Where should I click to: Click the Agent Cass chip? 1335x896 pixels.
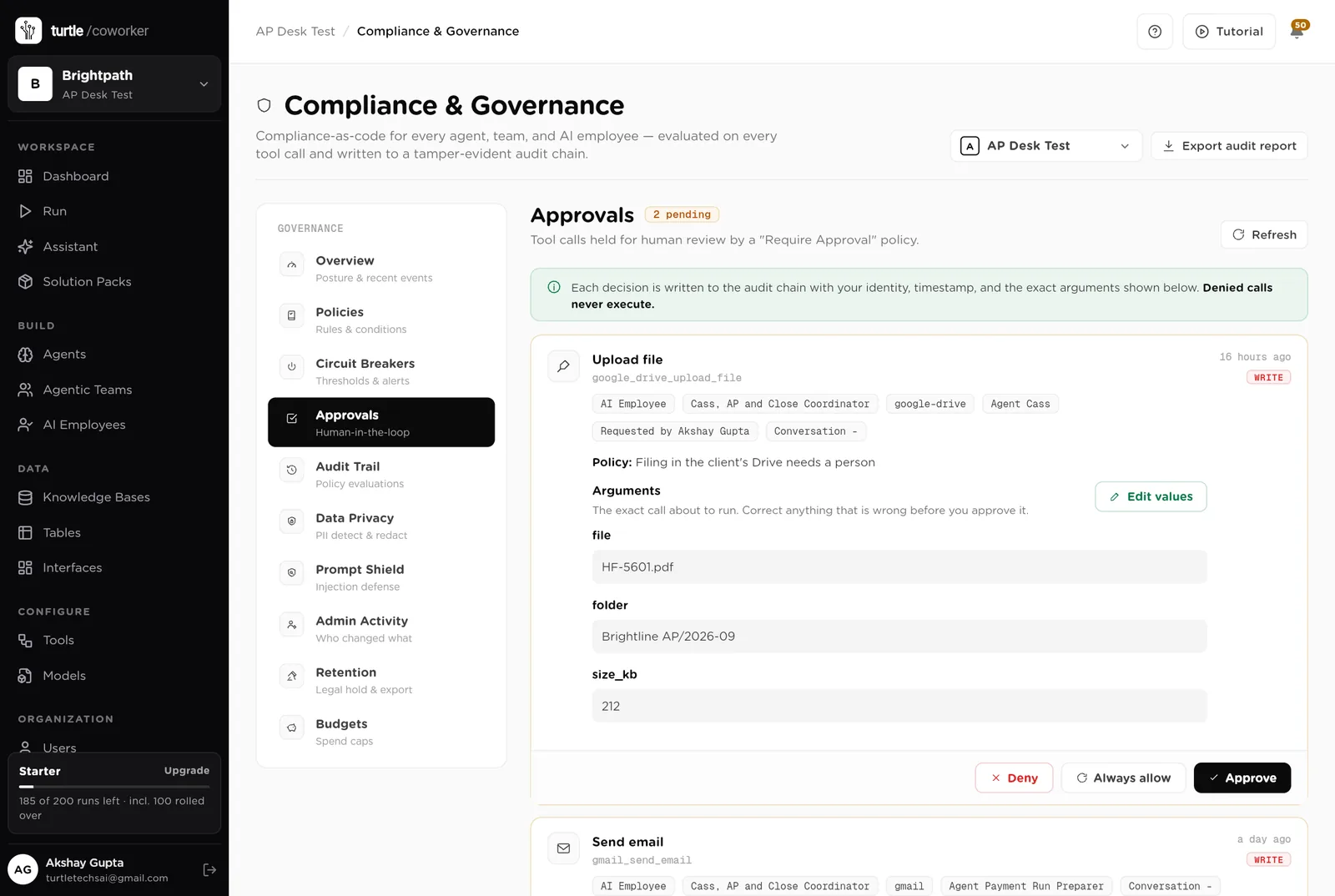tap(1020, 404)
